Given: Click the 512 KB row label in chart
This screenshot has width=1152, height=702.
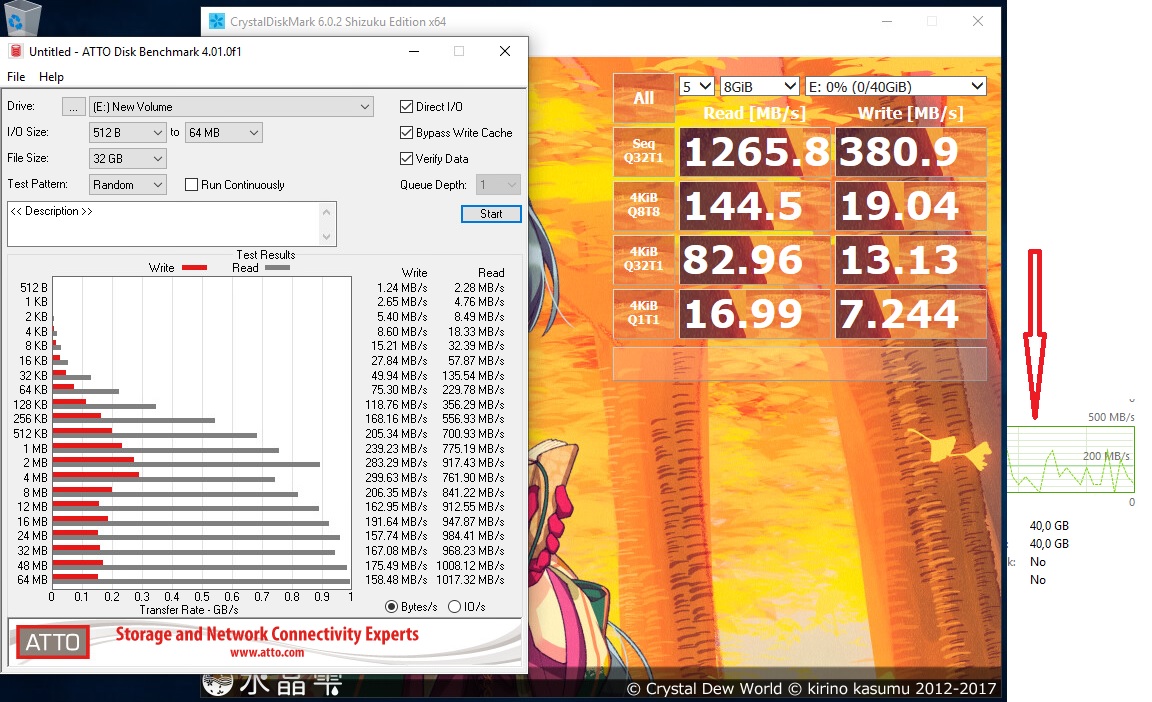Looking at the screenshot, I should (x=30, y=434).
